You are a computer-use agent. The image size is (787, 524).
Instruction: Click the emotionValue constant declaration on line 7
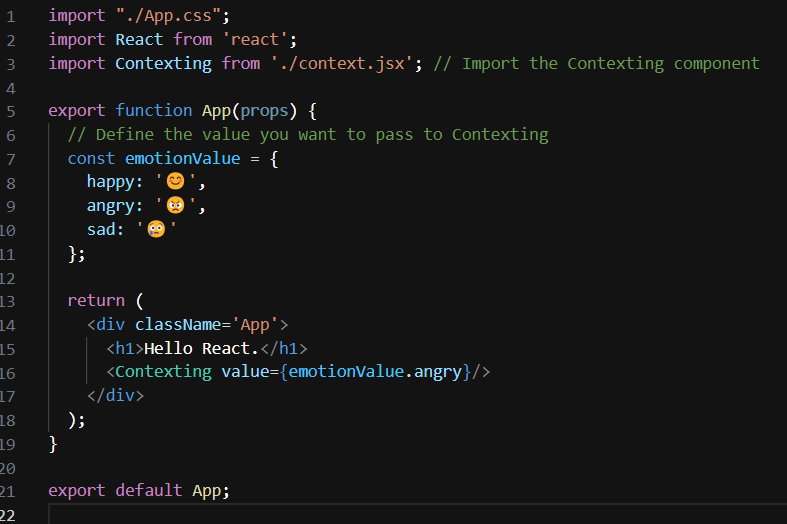click(x=183, y=158)
